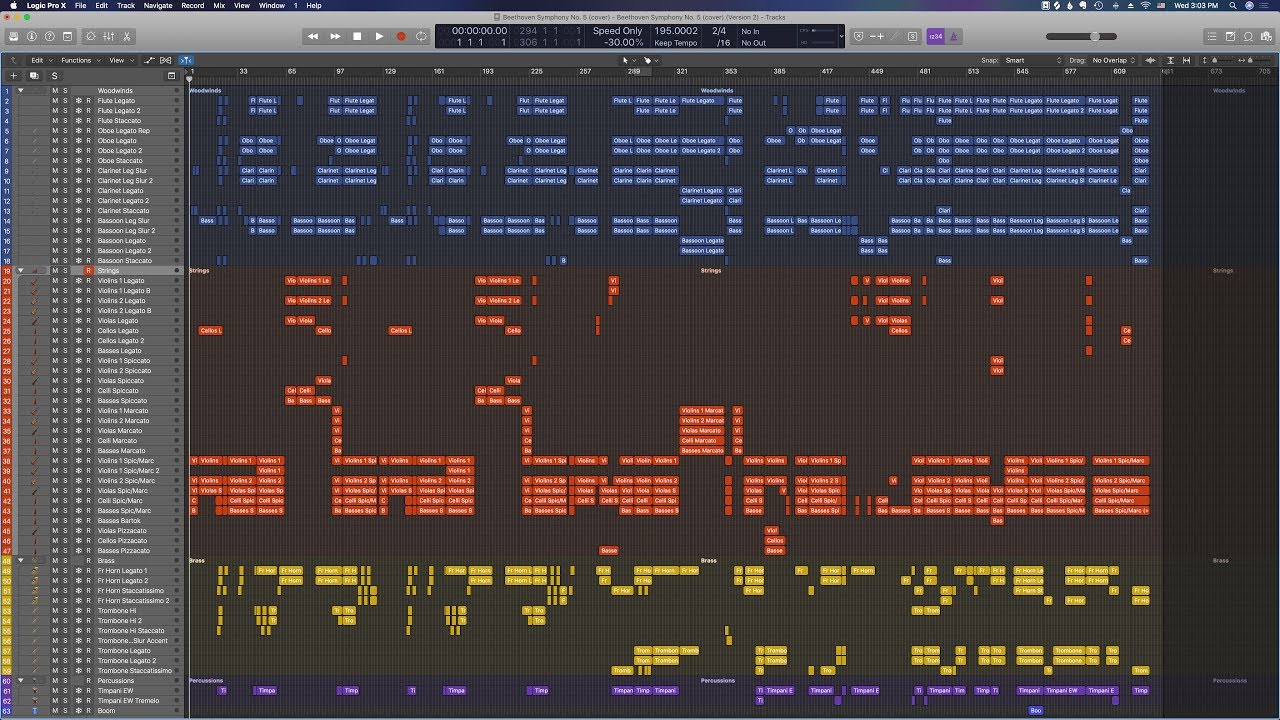This screenshot has height=720, width=1280.
Task: Open the File menu
Action: click(79, 5)
